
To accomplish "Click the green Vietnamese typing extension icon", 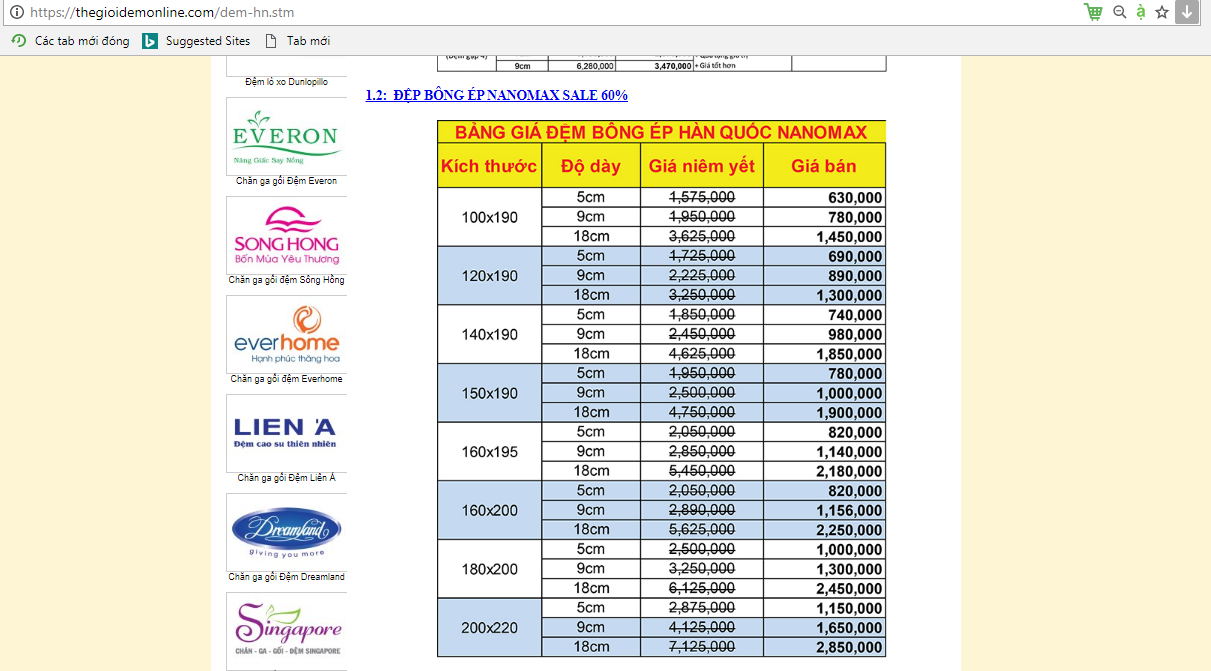I will point(1140,12).
